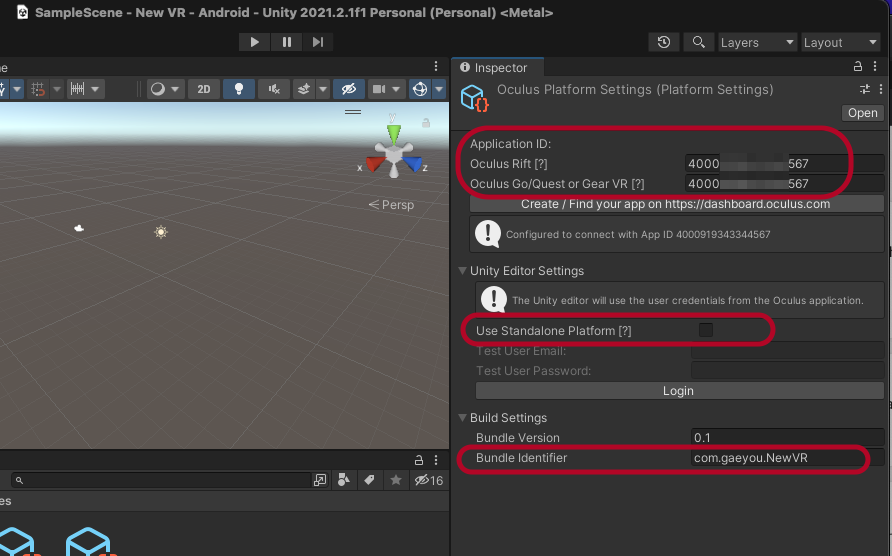This screenshot has height=556, width=892.
Task: Advance one frame with the Step button
Action: coord(318,42)
